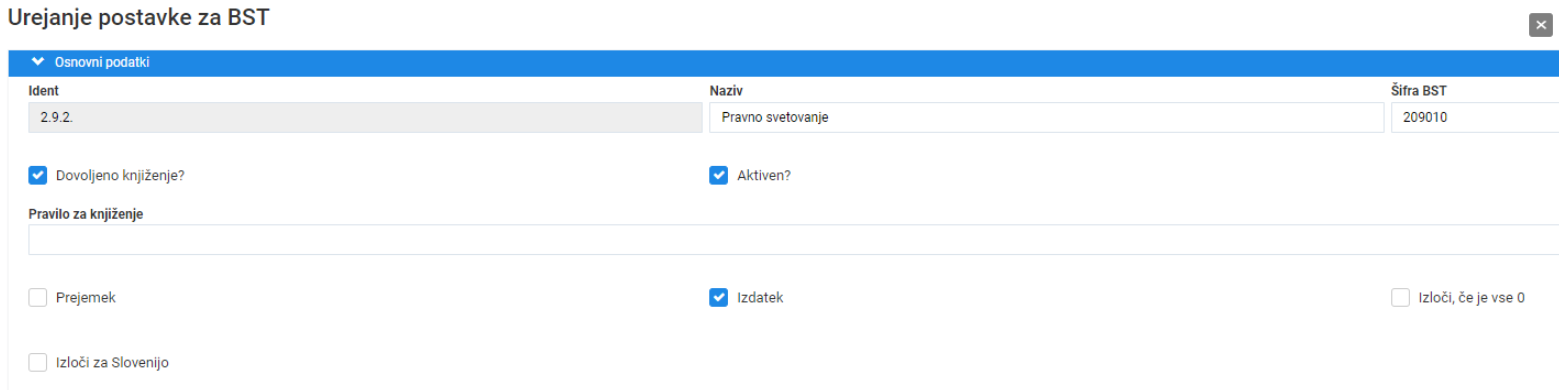Image resolution: width=1559 pixels, height=390 pixels.
Task: Close the Urejanje postavke za BST dialog
Action: point(1541,26)
